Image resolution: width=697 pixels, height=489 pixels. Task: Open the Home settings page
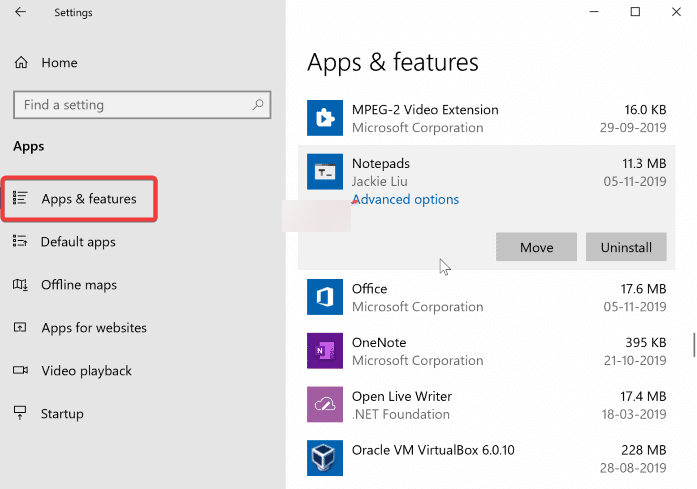pos(59,63)
